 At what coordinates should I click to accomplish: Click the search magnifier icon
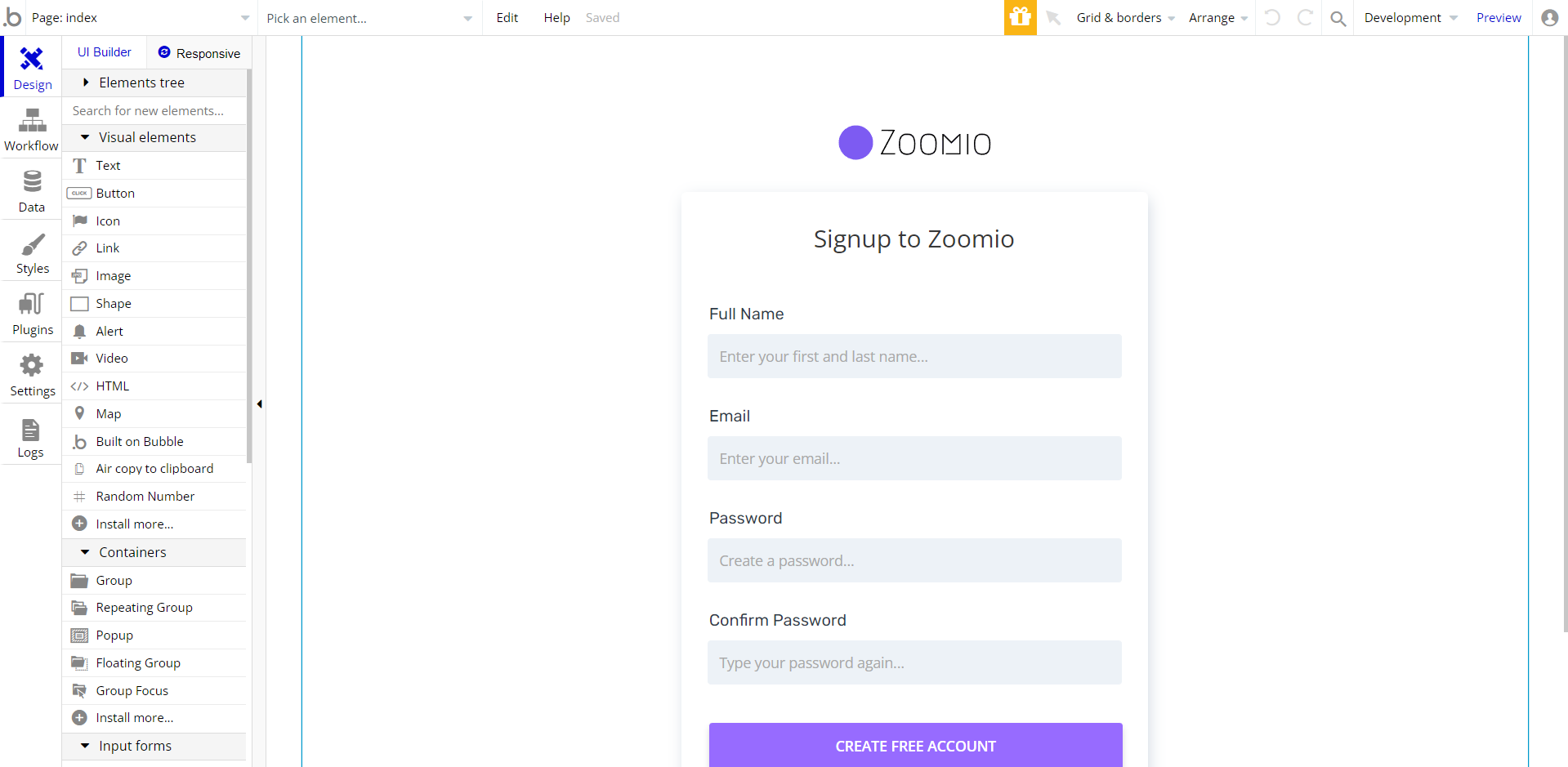coord(1338,18)
